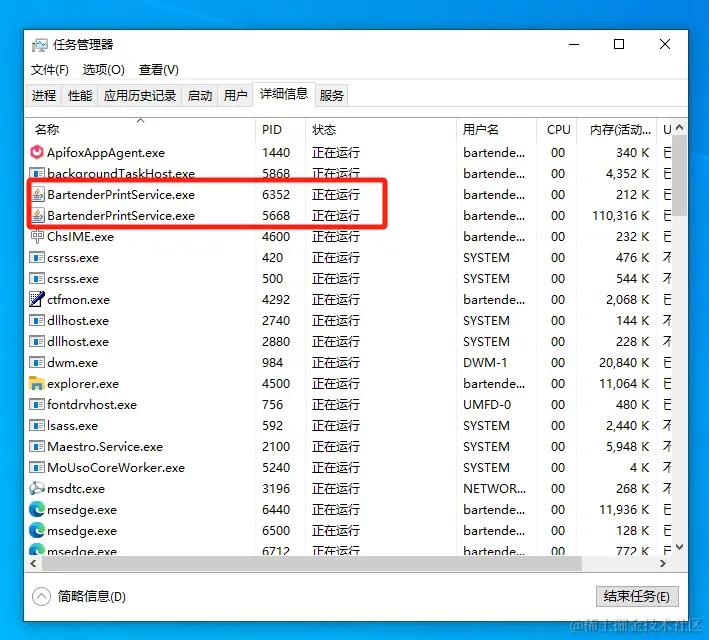Click the horizontal scrollbar right arrow
The height and width of the screenshot is (640, 709).
coord(663,564)
